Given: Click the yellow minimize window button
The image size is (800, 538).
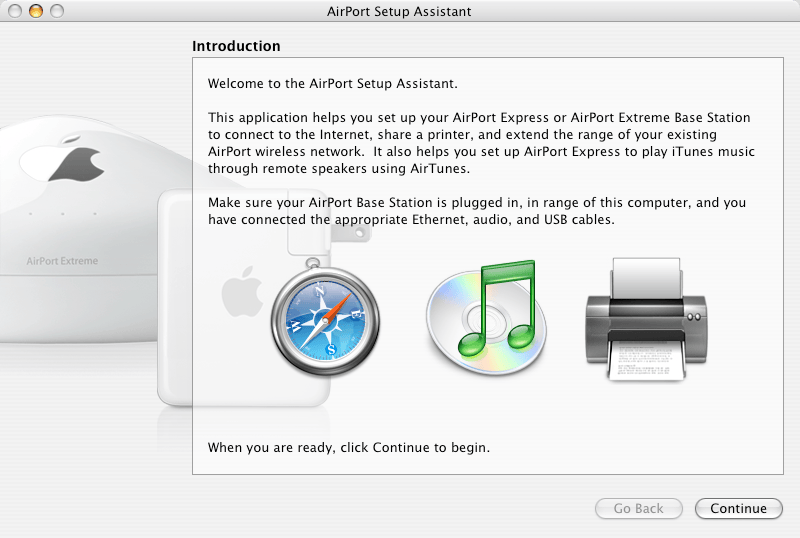Looking at the screenshot, I should (36, 11).
